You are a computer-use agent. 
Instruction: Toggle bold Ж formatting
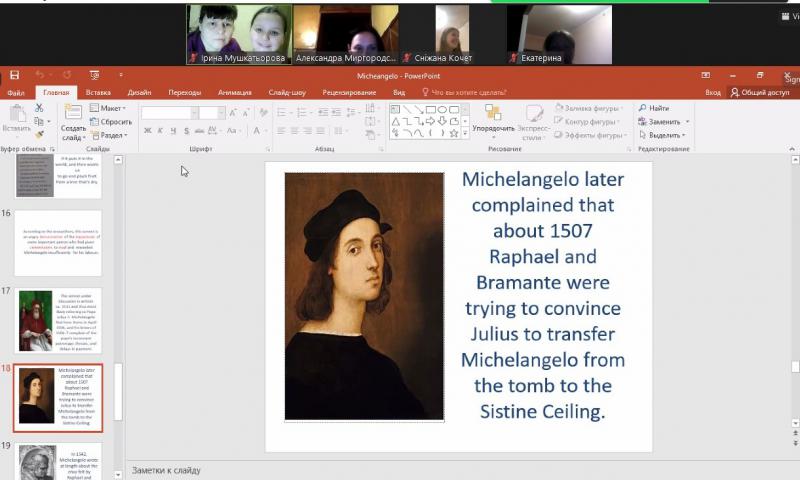[x=147, y=131]
